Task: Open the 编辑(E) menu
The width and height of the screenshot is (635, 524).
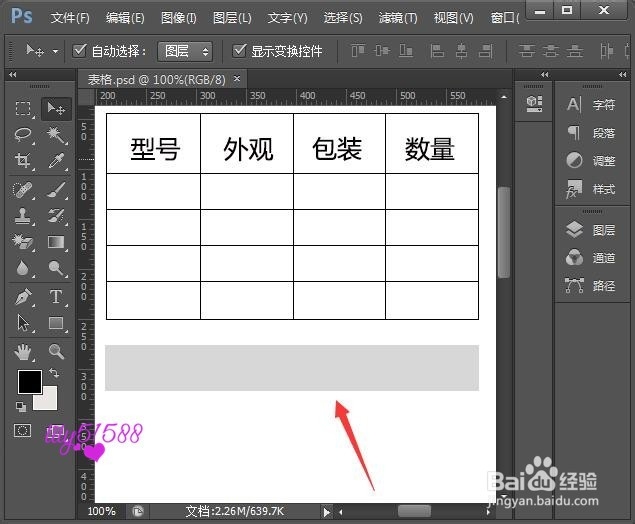Action: tap(125, 18)
